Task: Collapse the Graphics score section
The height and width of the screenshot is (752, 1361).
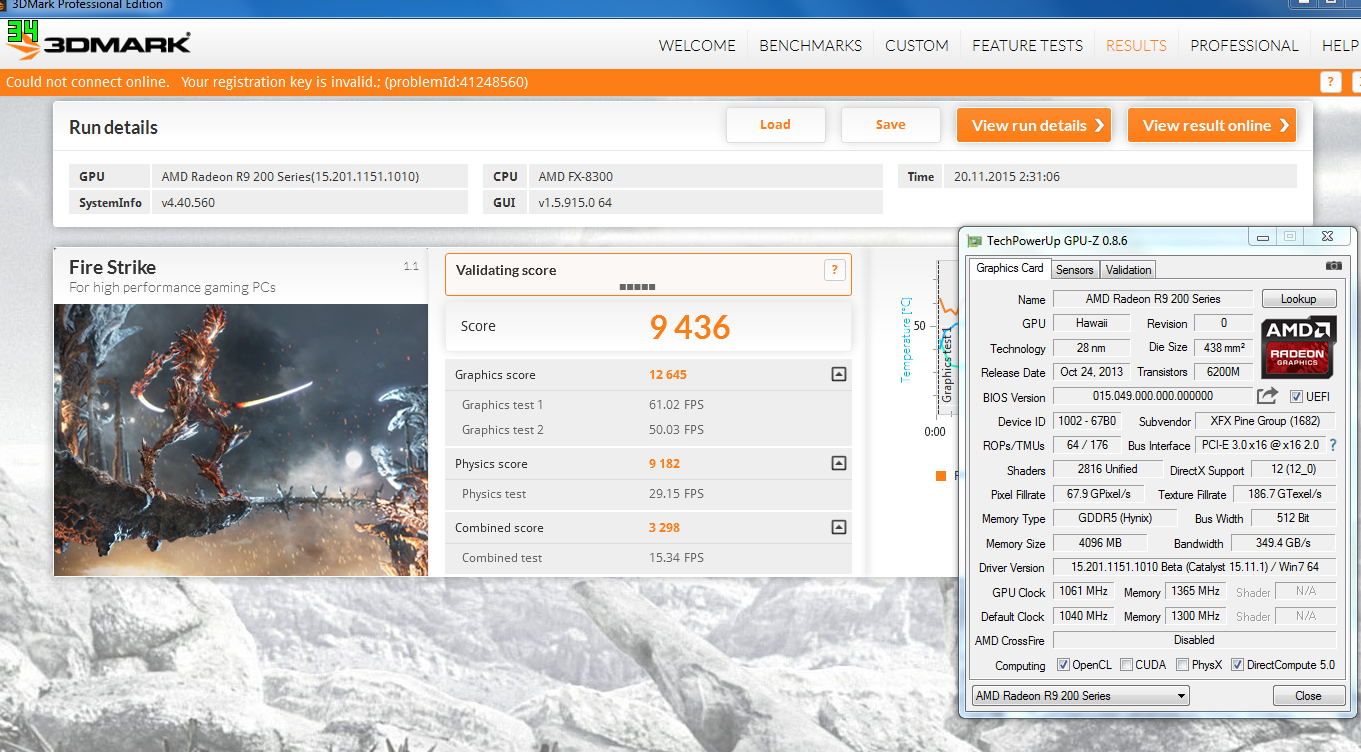Action: [x=838, y=375]
